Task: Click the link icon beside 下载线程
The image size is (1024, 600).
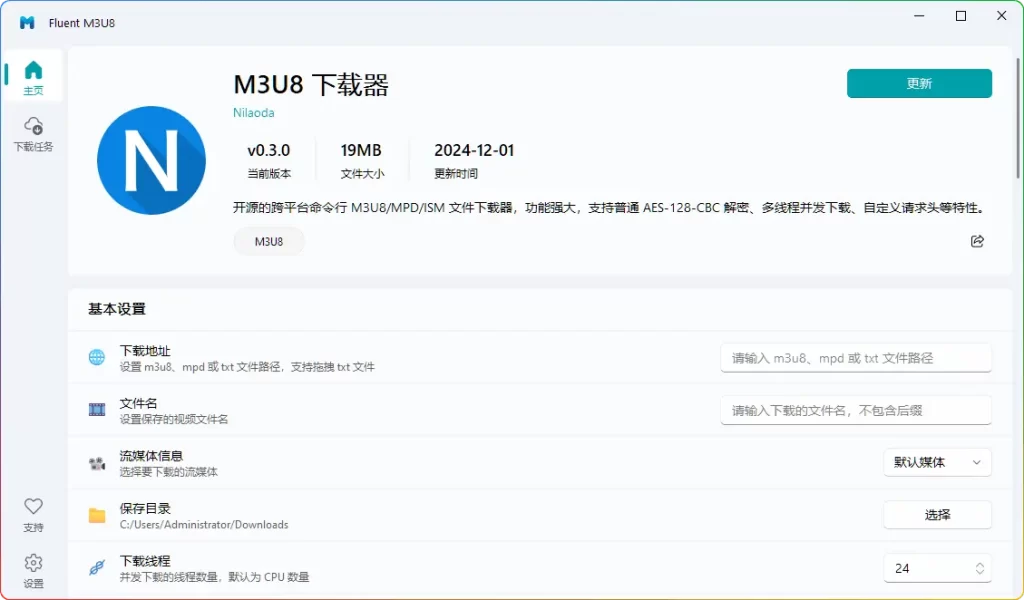Action: pyautogui.click(x=97, y=568)
